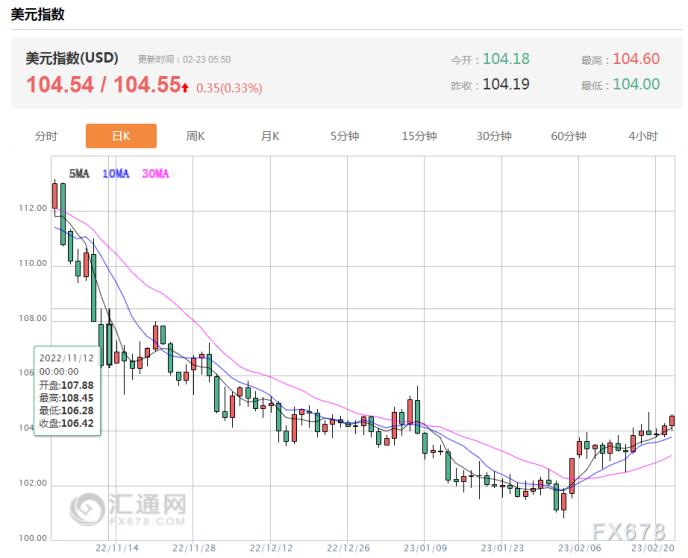This screenshot has height=558, width=688.
Task: Click the 23/02/06 date axis label
Action: coord(580,548)
